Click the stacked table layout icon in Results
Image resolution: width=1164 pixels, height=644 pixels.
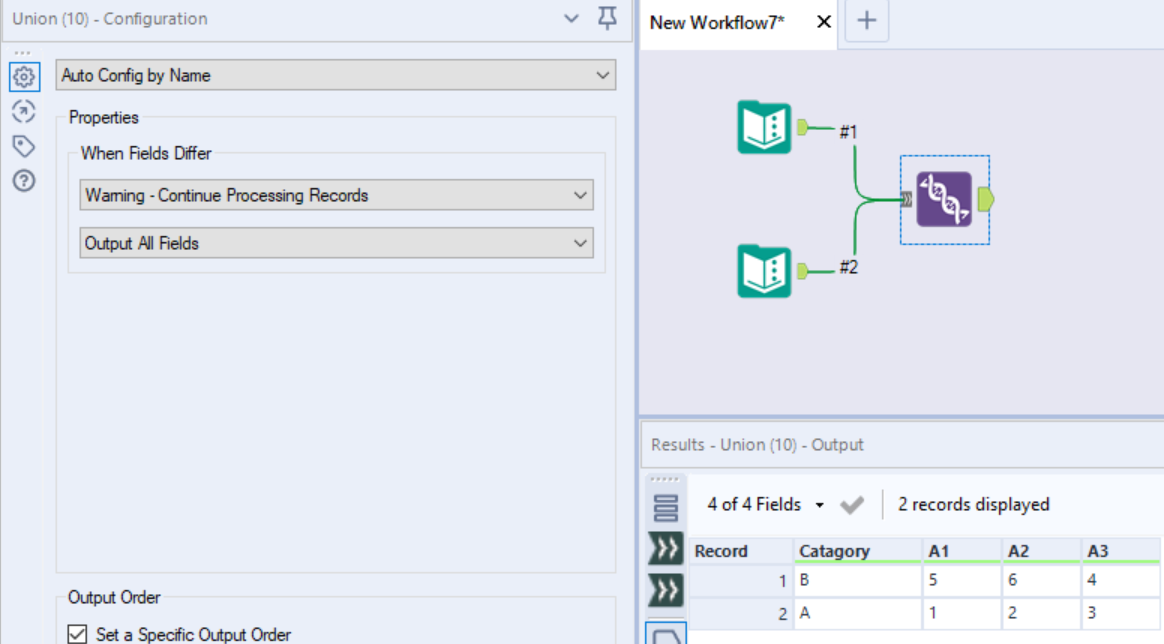click(666, 504)
